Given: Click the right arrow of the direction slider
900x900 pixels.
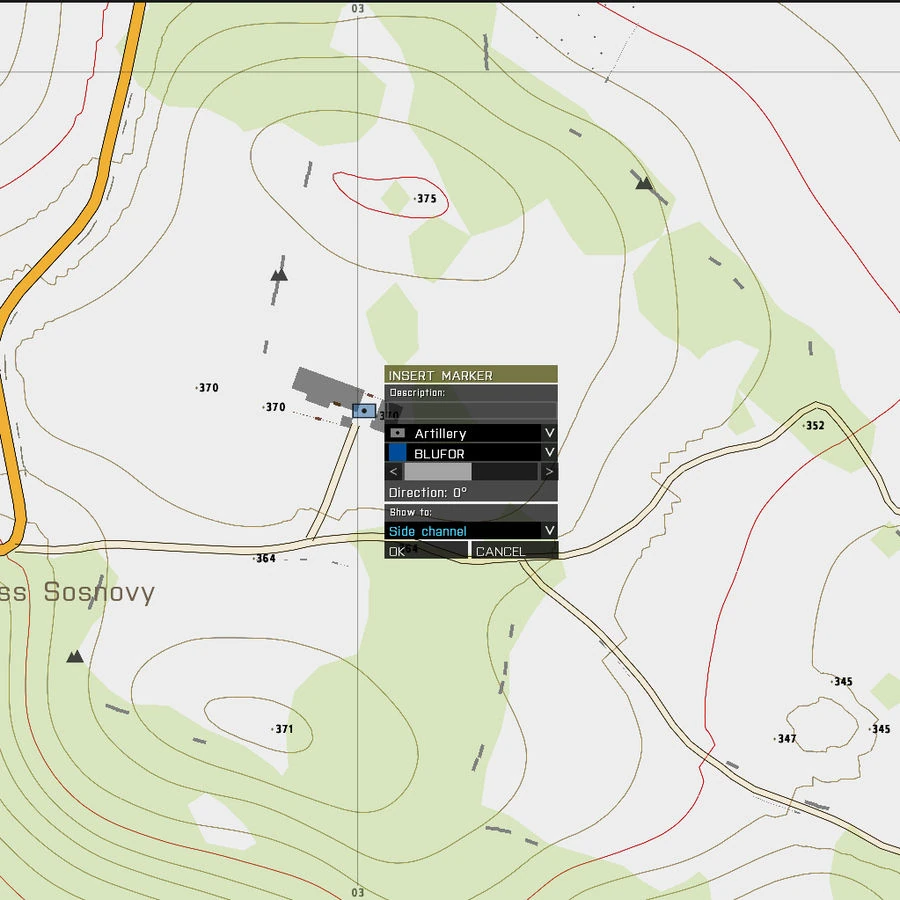Looking at the screenshot, I should coord(549,472).
